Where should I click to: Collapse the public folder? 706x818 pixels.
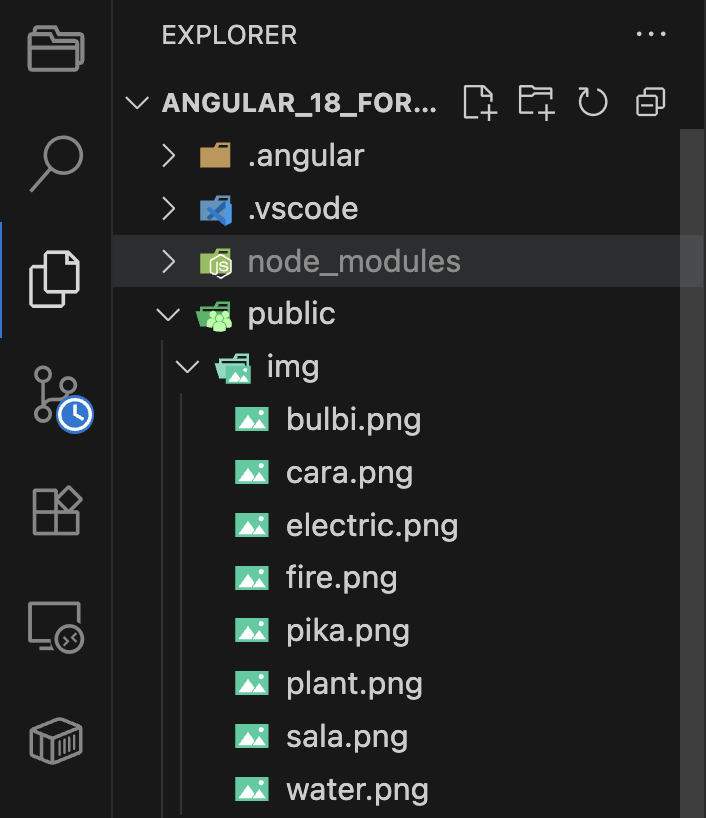point(291,315)
